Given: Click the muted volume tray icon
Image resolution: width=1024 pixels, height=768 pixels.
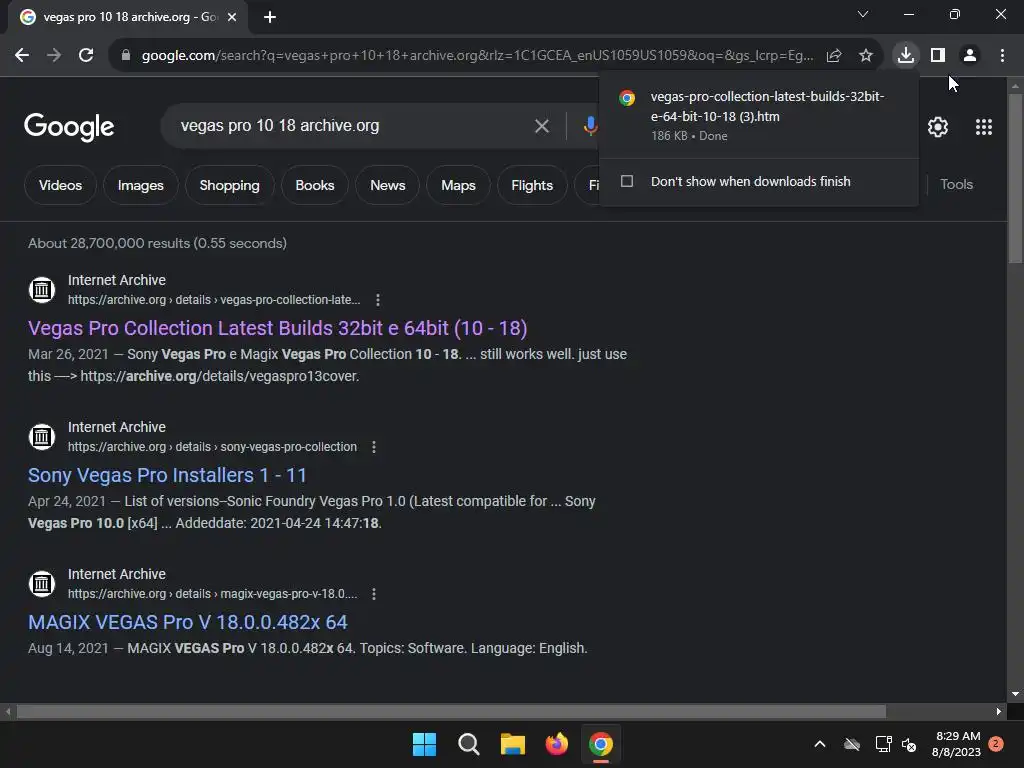Looking at the screenshot, I should pyautogui.click(x=908, y=744).
